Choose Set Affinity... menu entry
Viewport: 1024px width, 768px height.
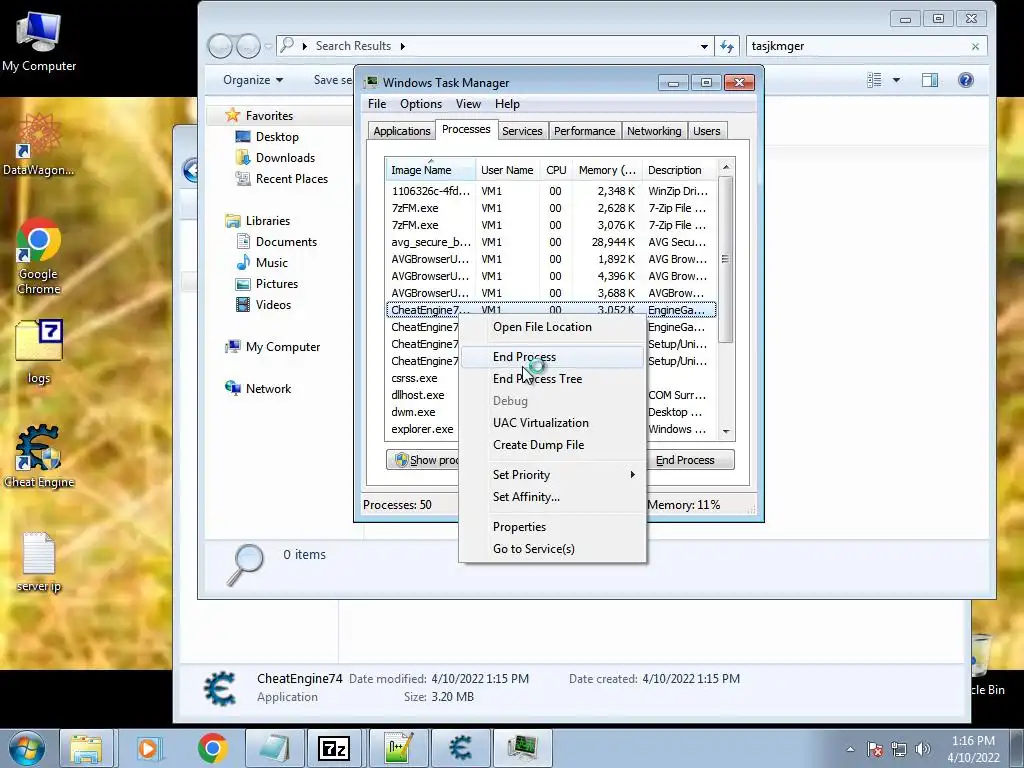tap(552, 497)
